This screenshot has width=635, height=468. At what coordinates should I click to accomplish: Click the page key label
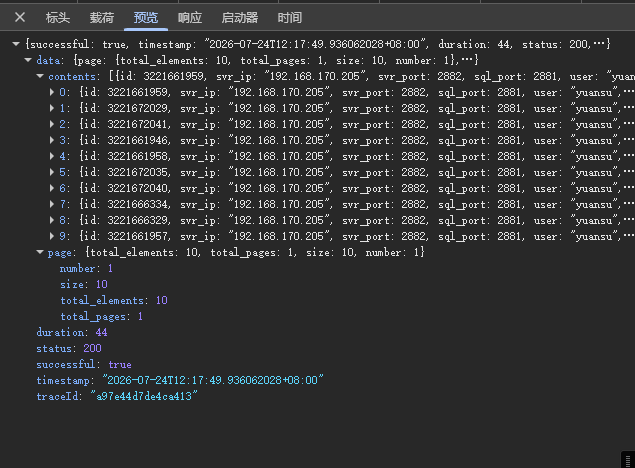tap(60, 253)
